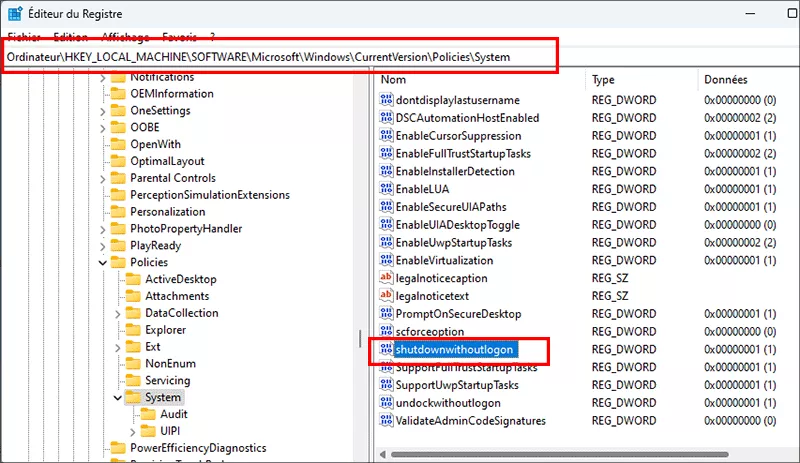Open the Edition menu
The height and width of the screenshot is (463, 800).
(x=70, y=36)
